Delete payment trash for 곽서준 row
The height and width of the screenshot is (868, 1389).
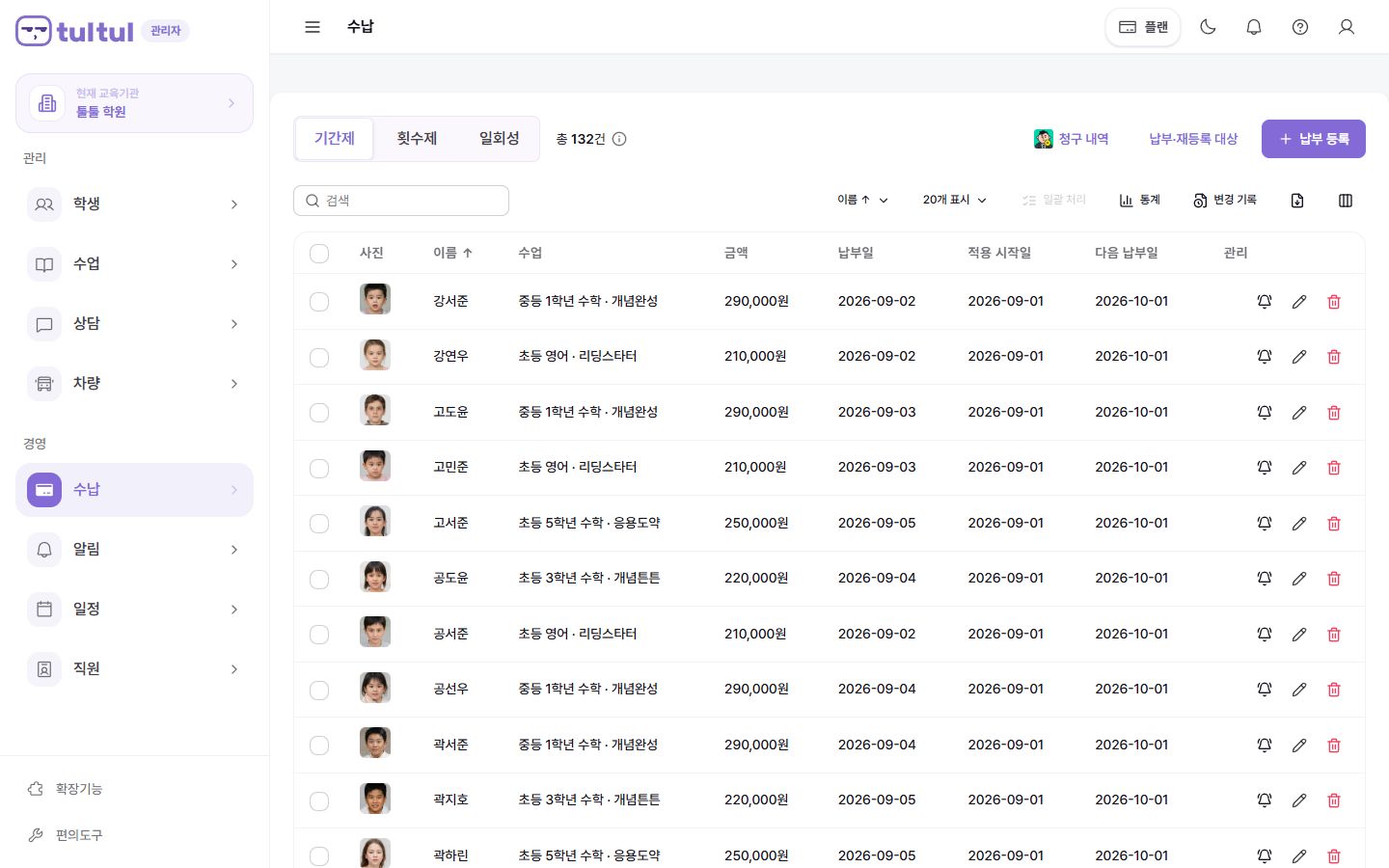1334,746
